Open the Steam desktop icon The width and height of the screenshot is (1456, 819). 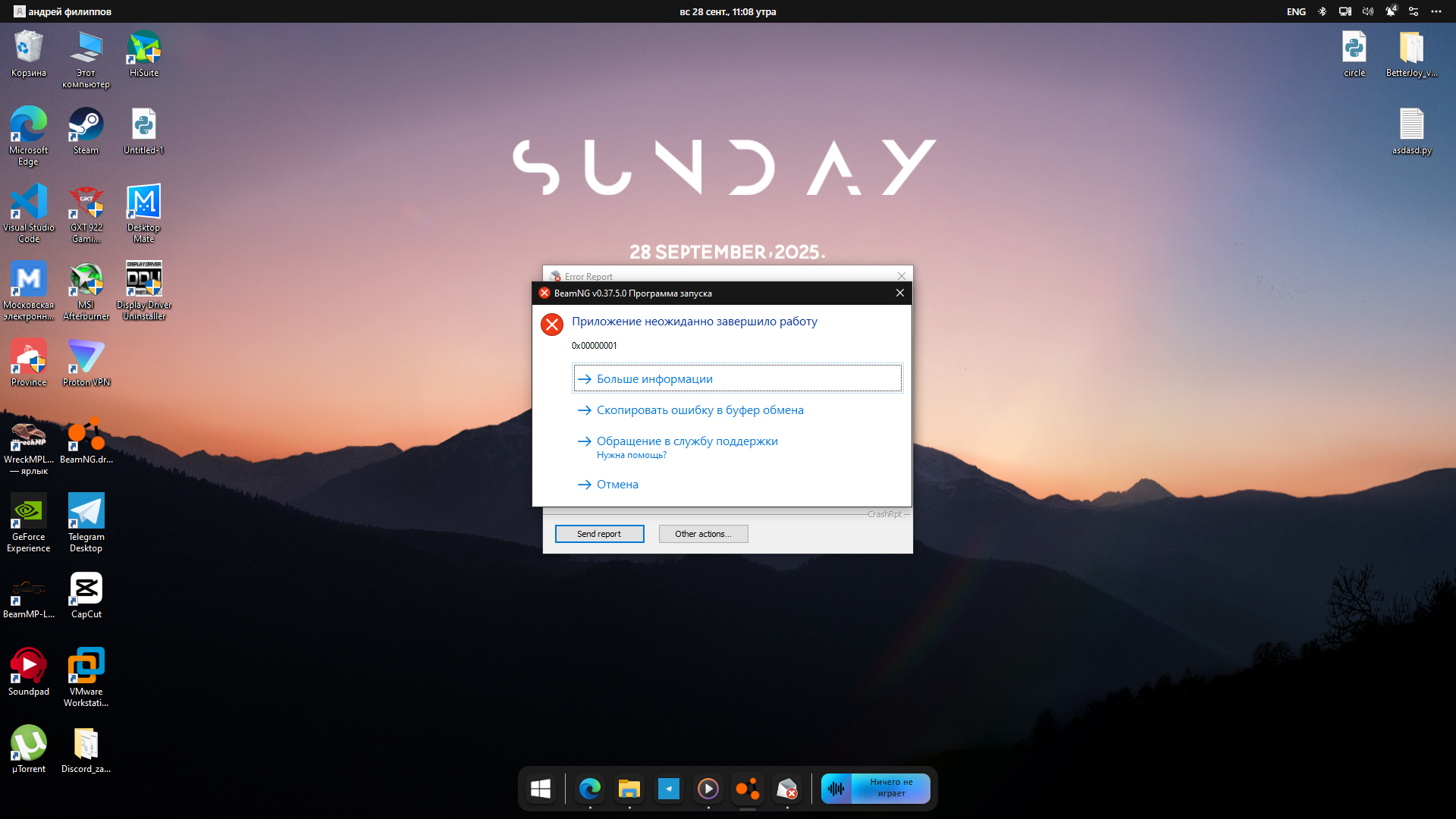86,130
